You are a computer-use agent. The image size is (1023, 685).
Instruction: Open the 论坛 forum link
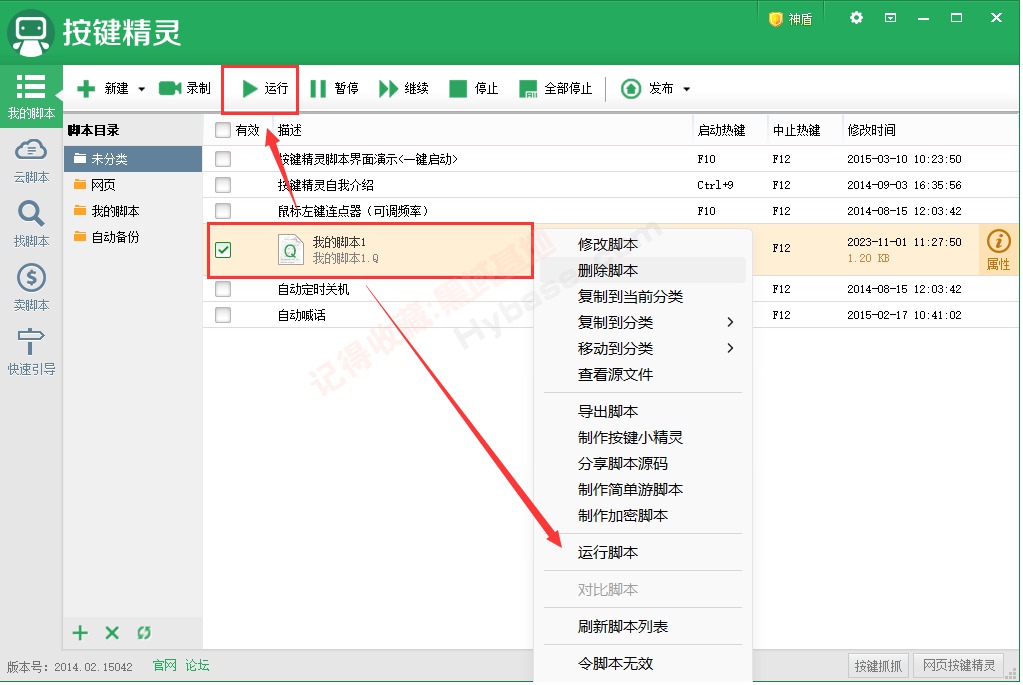[197, 665]
